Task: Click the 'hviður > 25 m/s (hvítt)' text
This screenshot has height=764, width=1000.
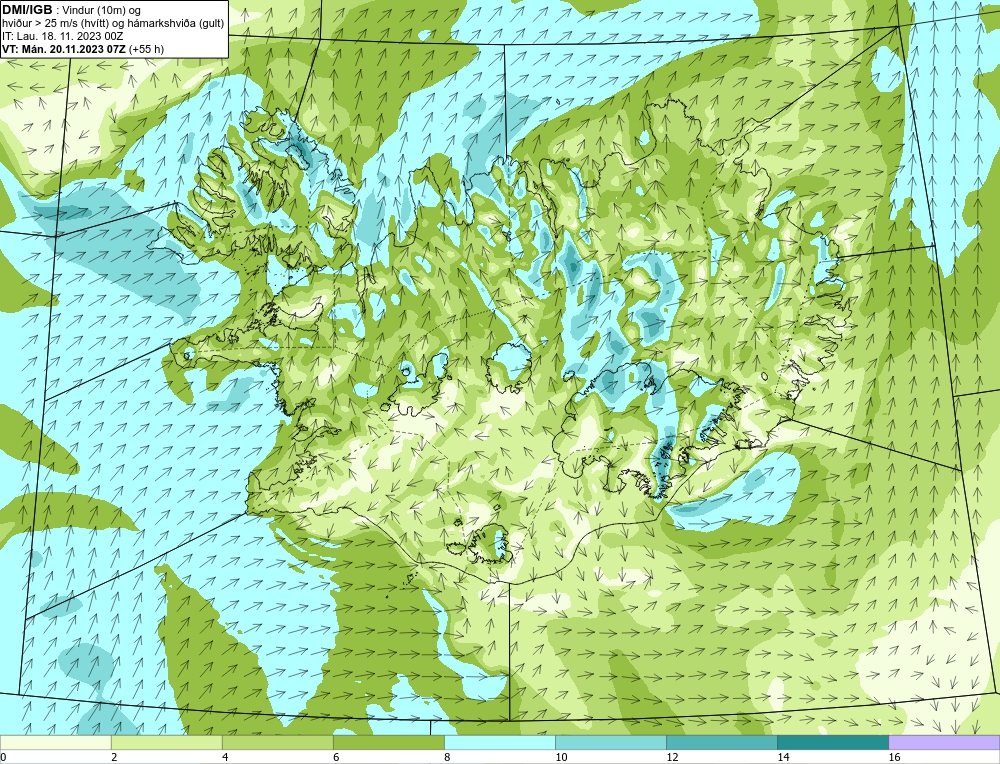Action: coord(53,24)
